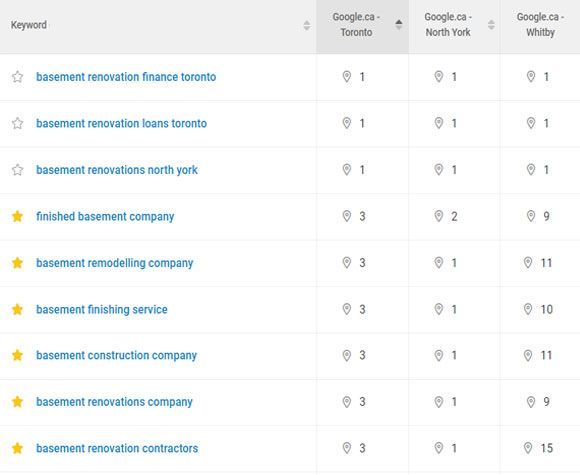Image resolution: width=580 pixels, height=475 pixels.
Task: Click Toronto pin for 'basement renovation loans toronto'
Action: click(347, 123)
